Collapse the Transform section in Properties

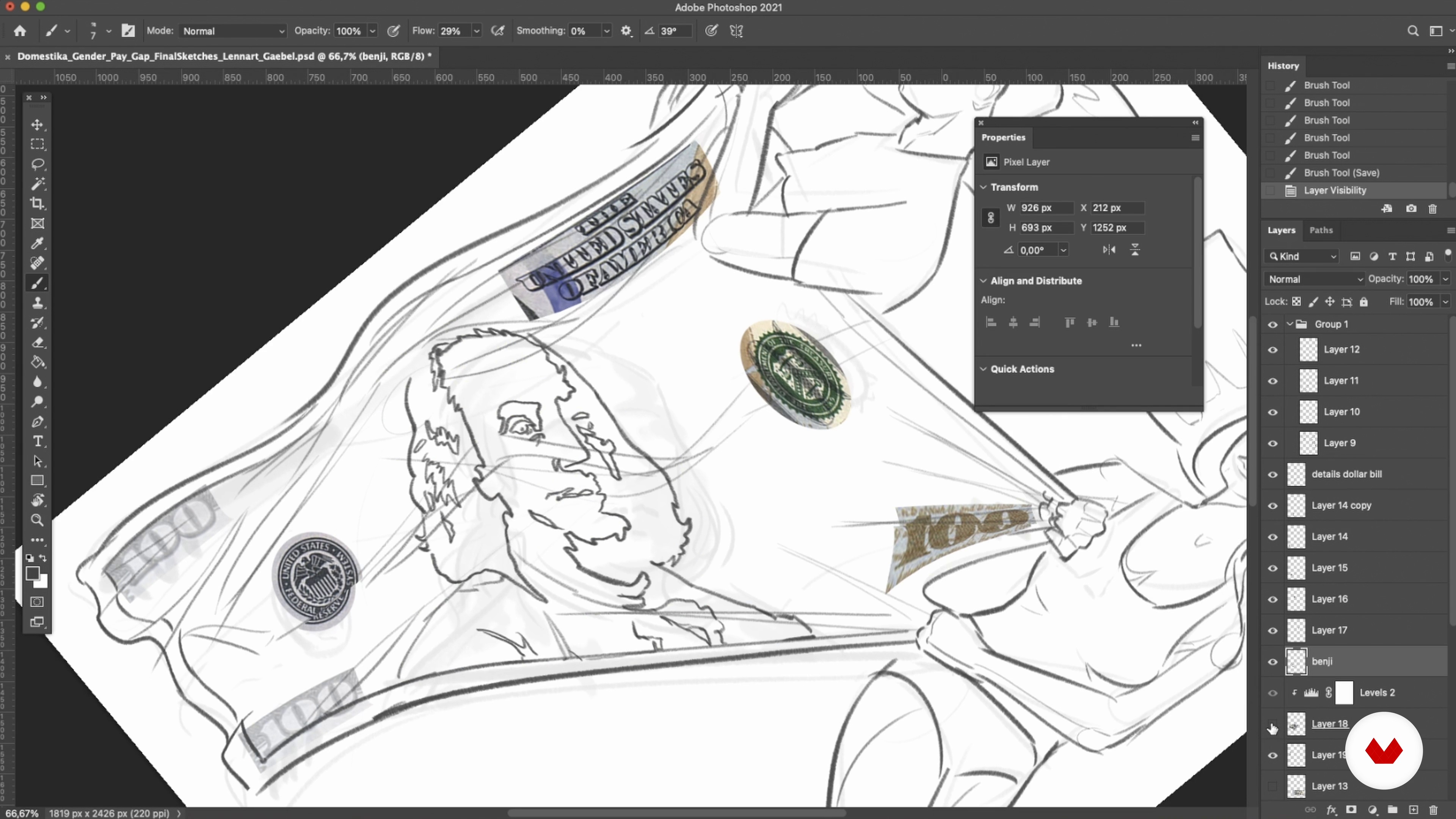coord(984,187)
